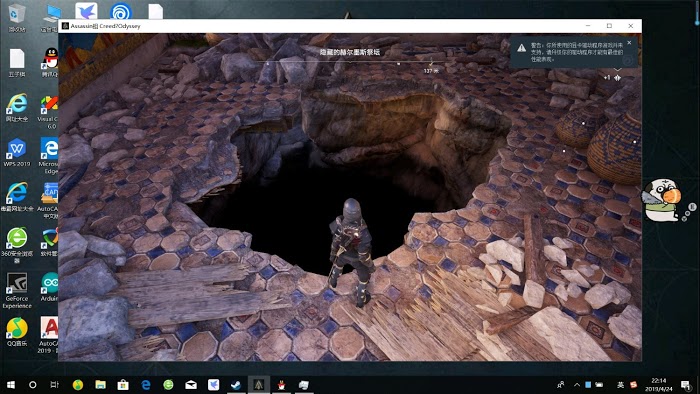Close the Assassin's Creed Odyssey window
The width and height of the screenshot is (700, 394).
(630, 26)
